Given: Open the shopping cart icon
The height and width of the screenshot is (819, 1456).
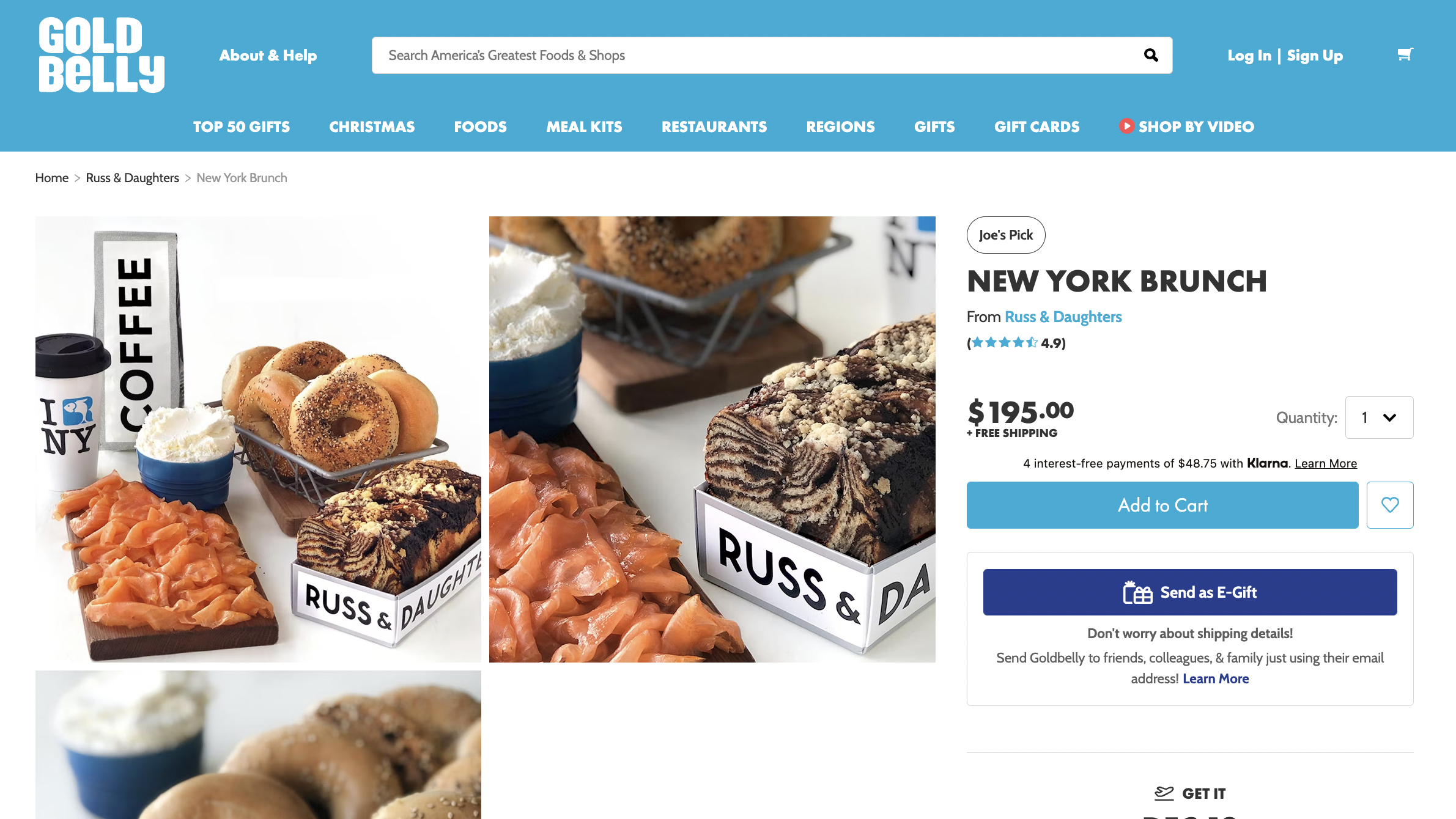Looking at the screenshot, I should (x=1405, y=54).
